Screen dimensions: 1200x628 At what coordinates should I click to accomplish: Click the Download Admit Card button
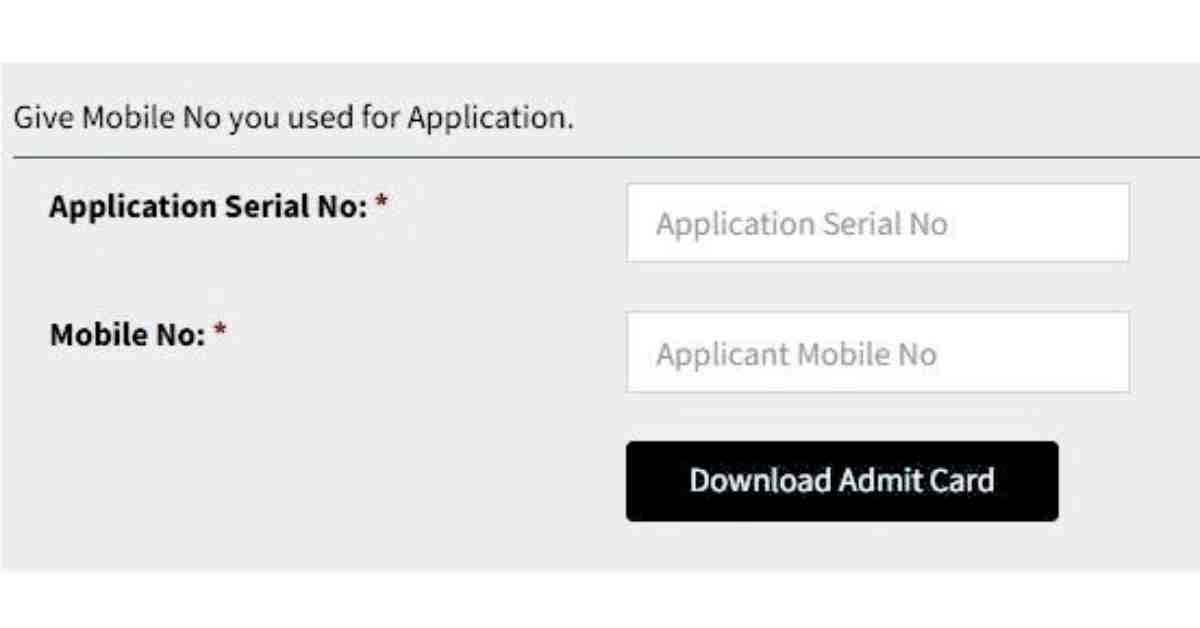842,481
